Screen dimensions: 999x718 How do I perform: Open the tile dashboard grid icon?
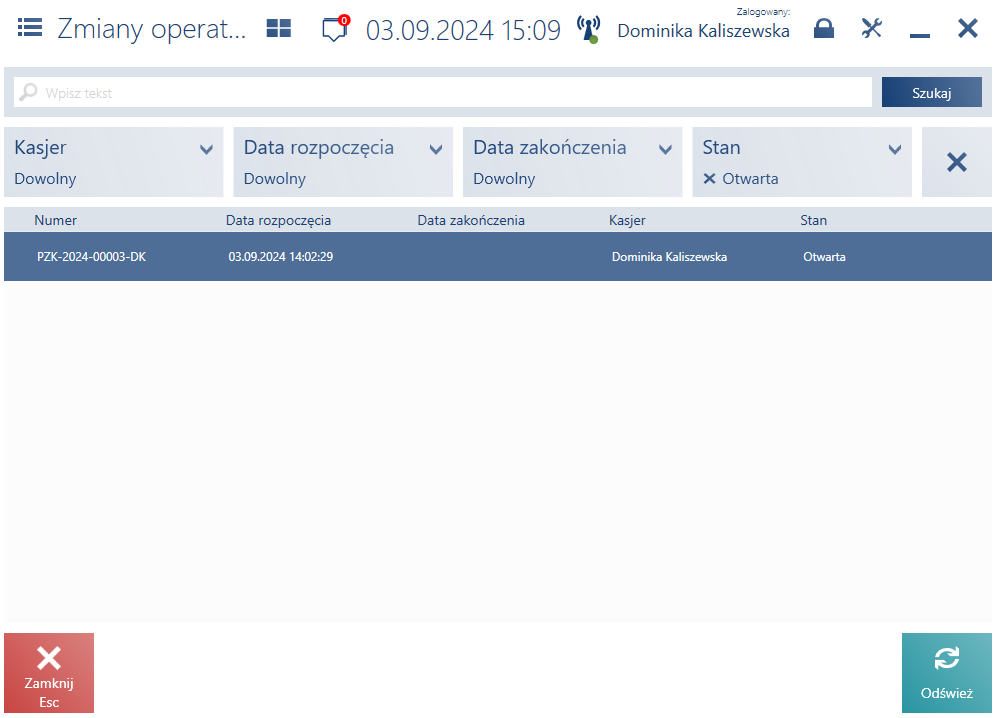coord(278,29)
